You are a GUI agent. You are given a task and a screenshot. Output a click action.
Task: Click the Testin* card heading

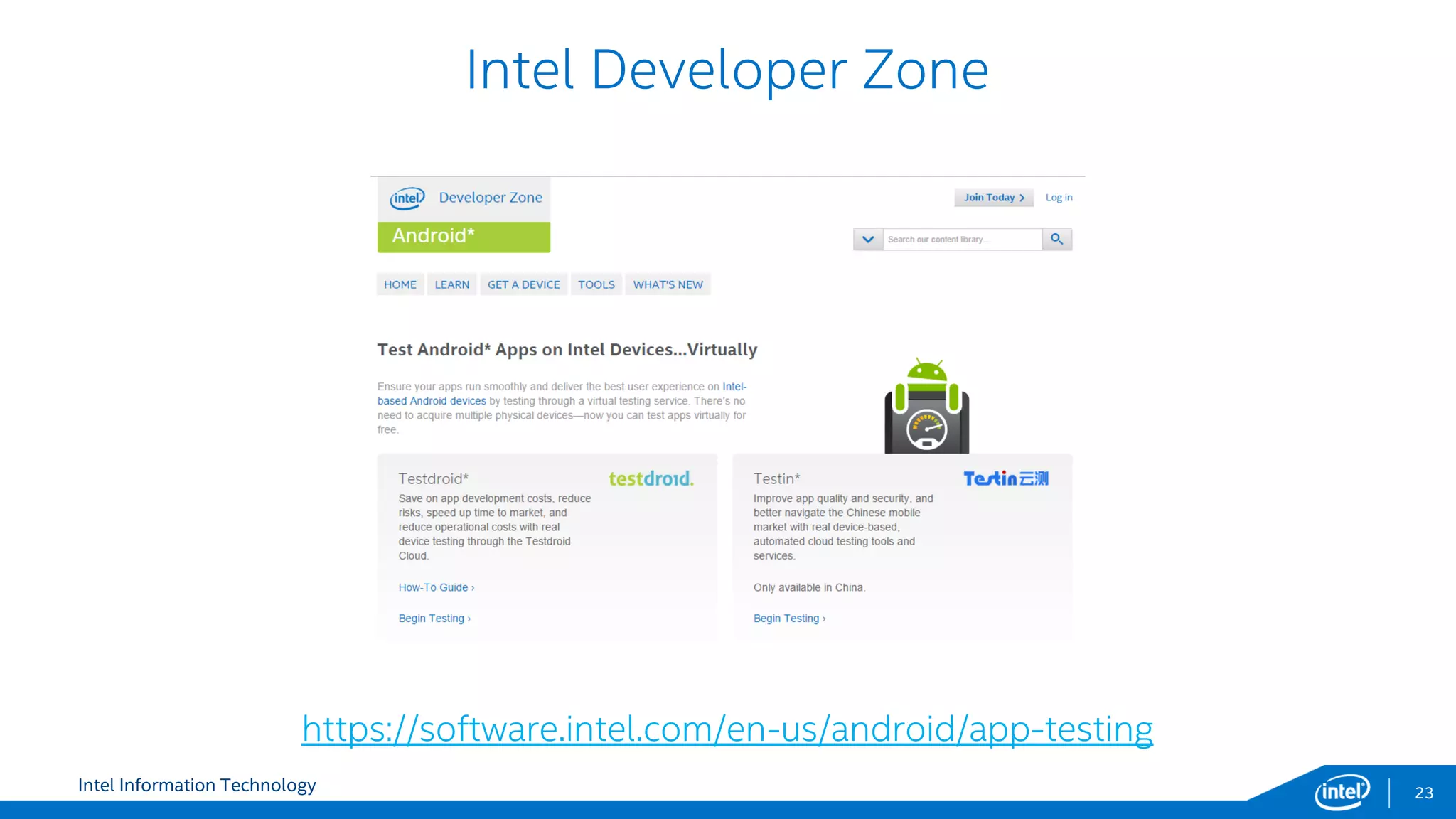pos(776,479)
